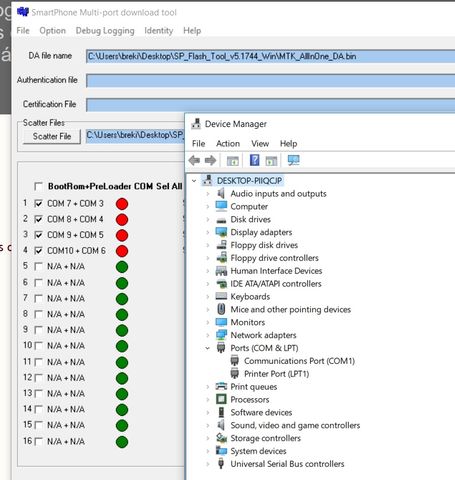Click the Universal Serial Bus controllers icon
The image size is (455, 480).
point(221,464)
